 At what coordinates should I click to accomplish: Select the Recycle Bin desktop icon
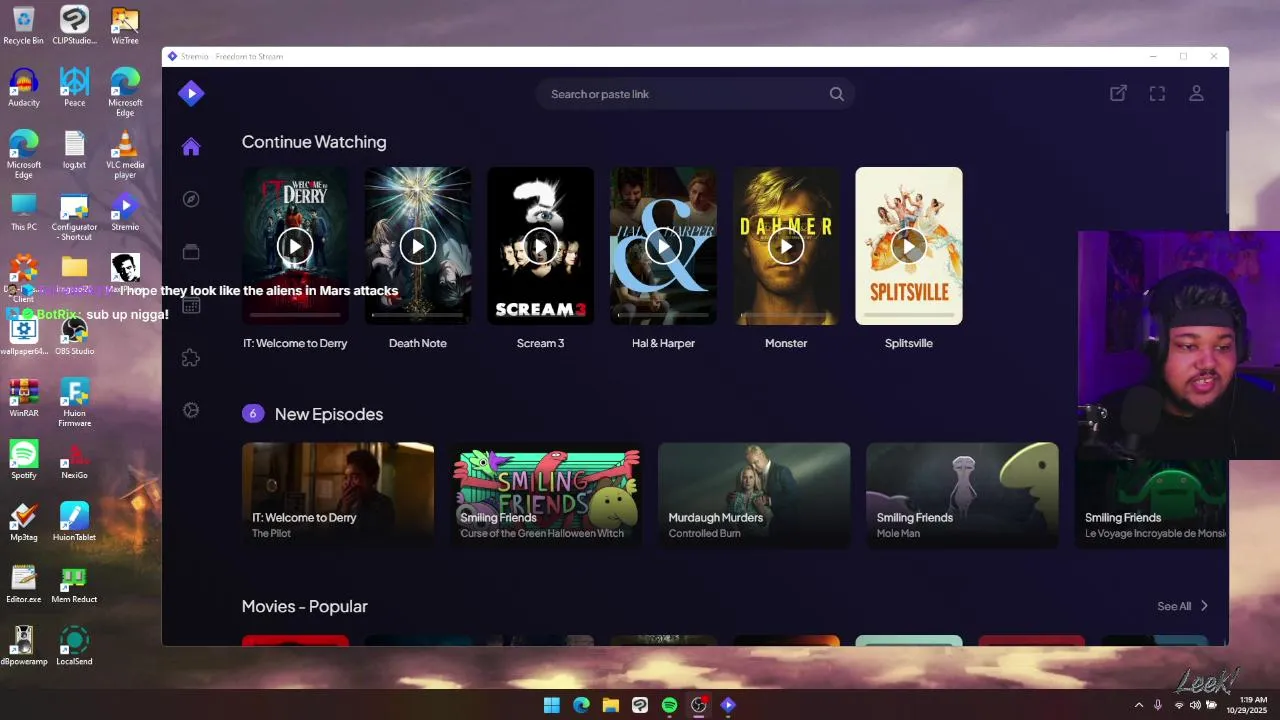point(23,26)
